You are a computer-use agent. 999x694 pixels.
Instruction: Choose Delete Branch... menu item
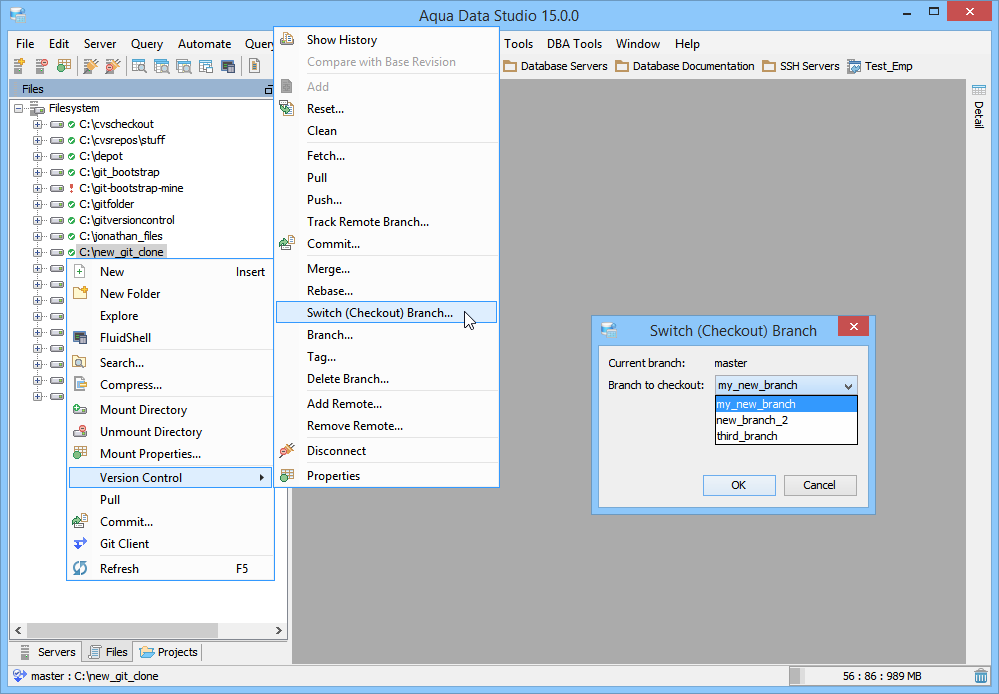[387, 379]
